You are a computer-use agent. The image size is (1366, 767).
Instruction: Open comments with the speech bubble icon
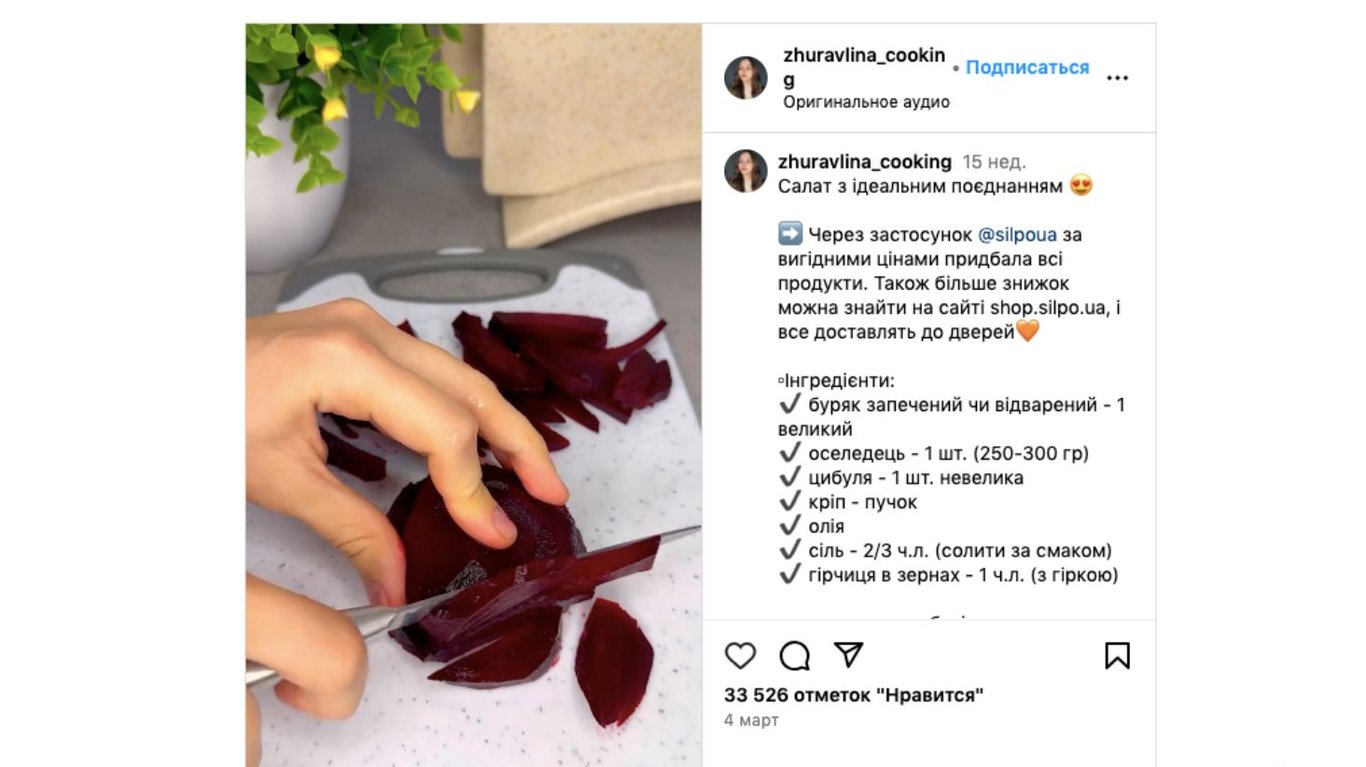click(795, 656)
